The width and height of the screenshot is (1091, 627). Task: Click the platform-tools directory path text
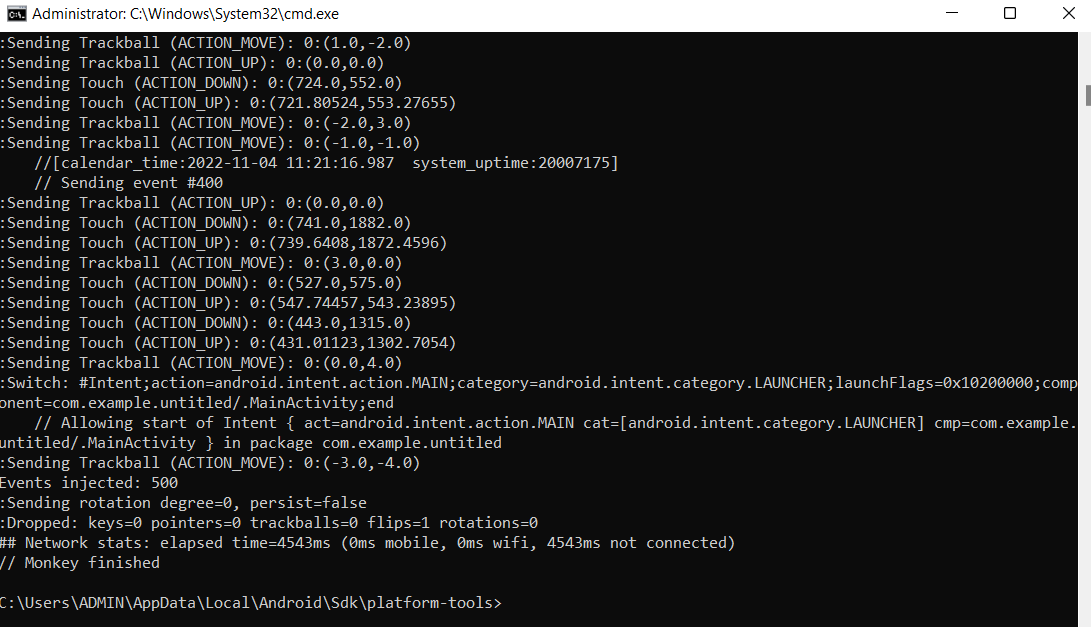coord(250,604)
